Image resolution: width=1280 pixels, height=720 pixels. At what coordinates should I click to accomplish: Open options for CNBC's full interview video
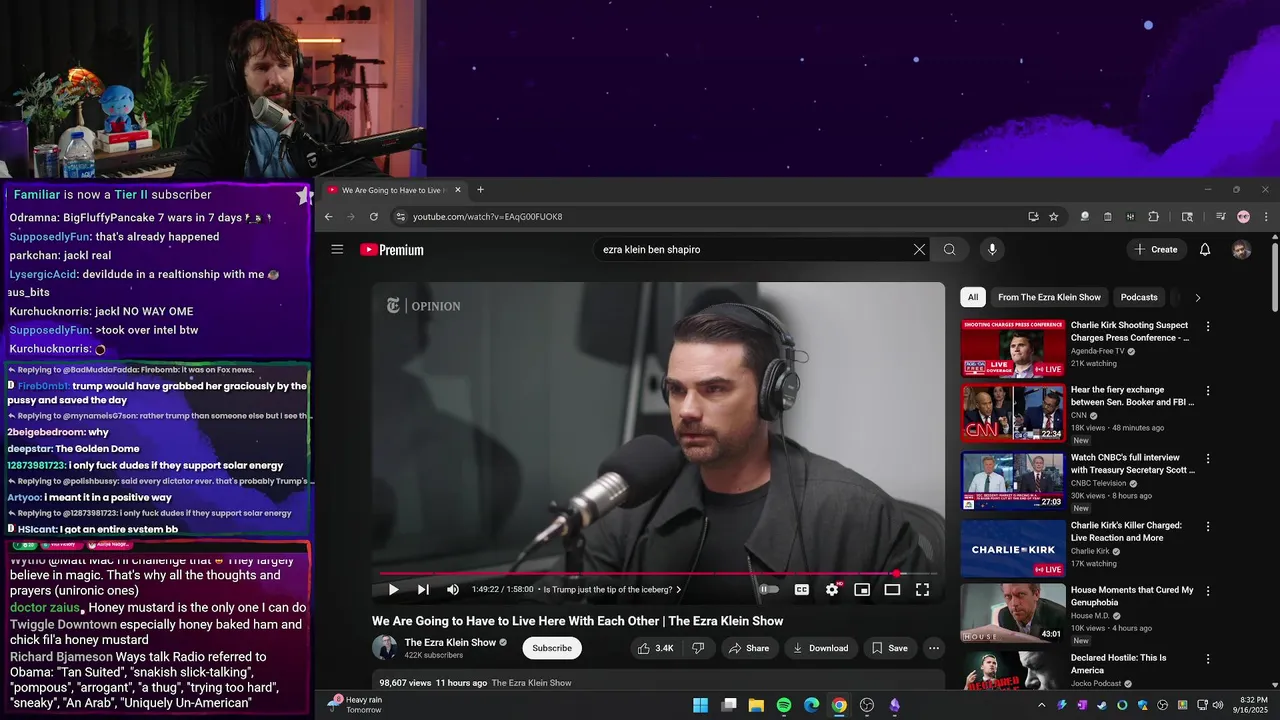[1208, 459]
